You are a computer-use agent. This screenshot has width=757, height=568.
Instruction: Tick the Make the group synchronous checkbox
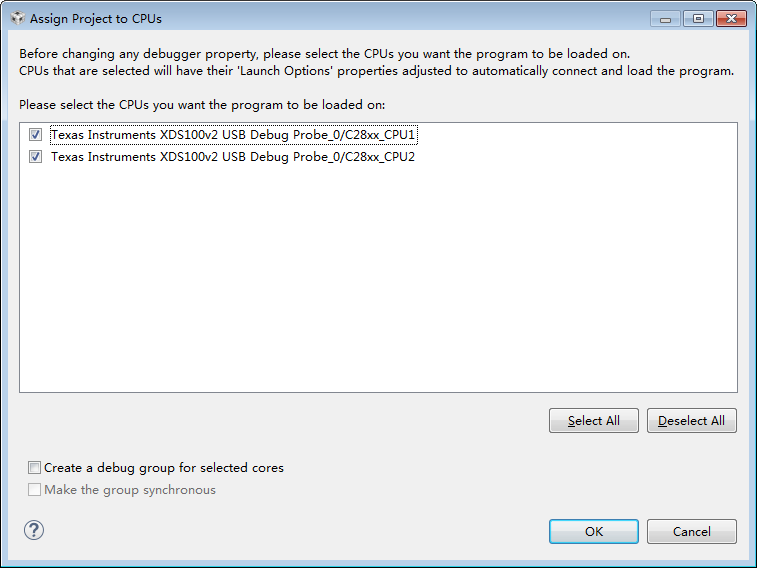35,490
